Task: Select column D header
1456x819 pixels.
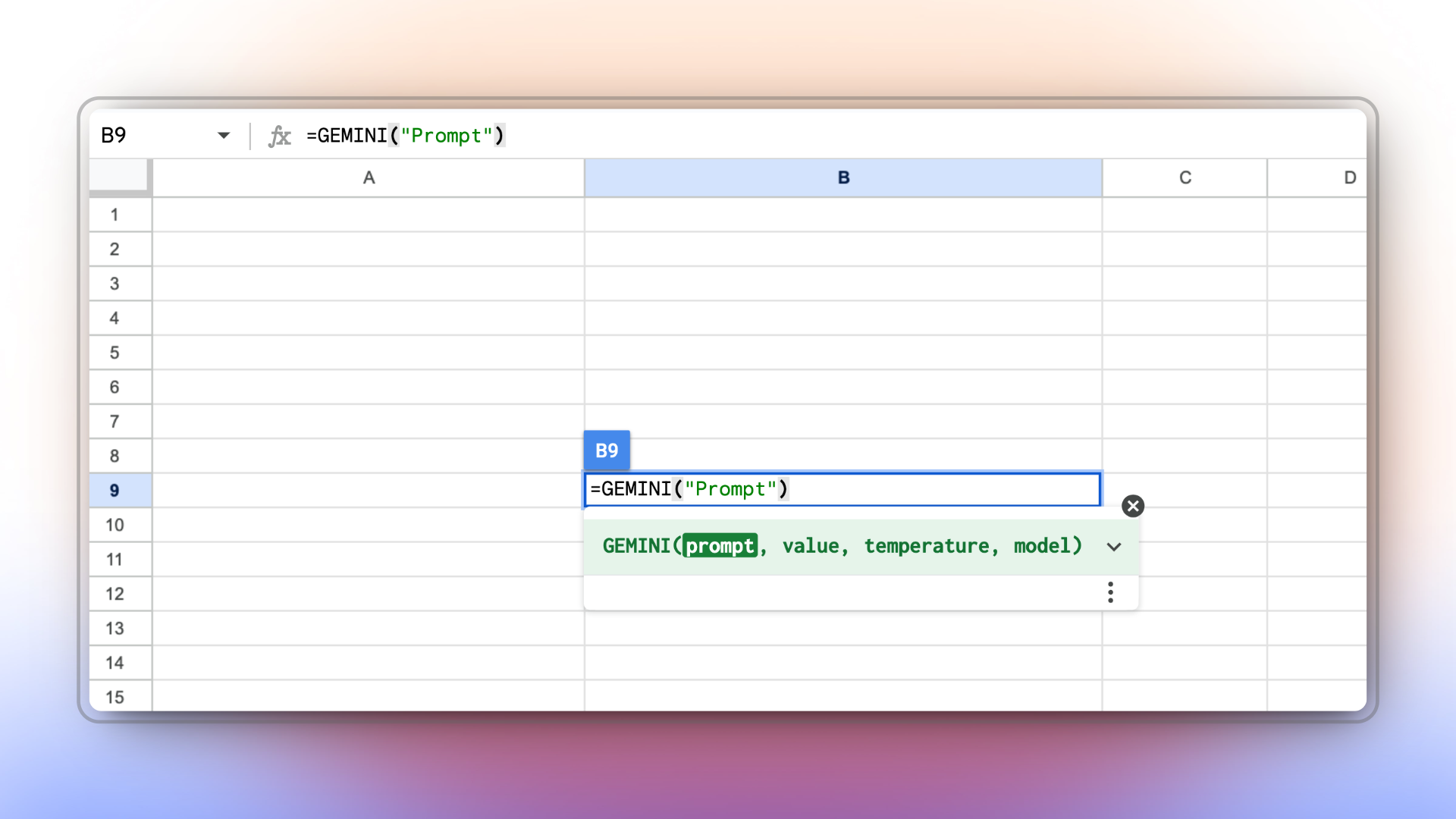Action: [x=1318, y=177]
